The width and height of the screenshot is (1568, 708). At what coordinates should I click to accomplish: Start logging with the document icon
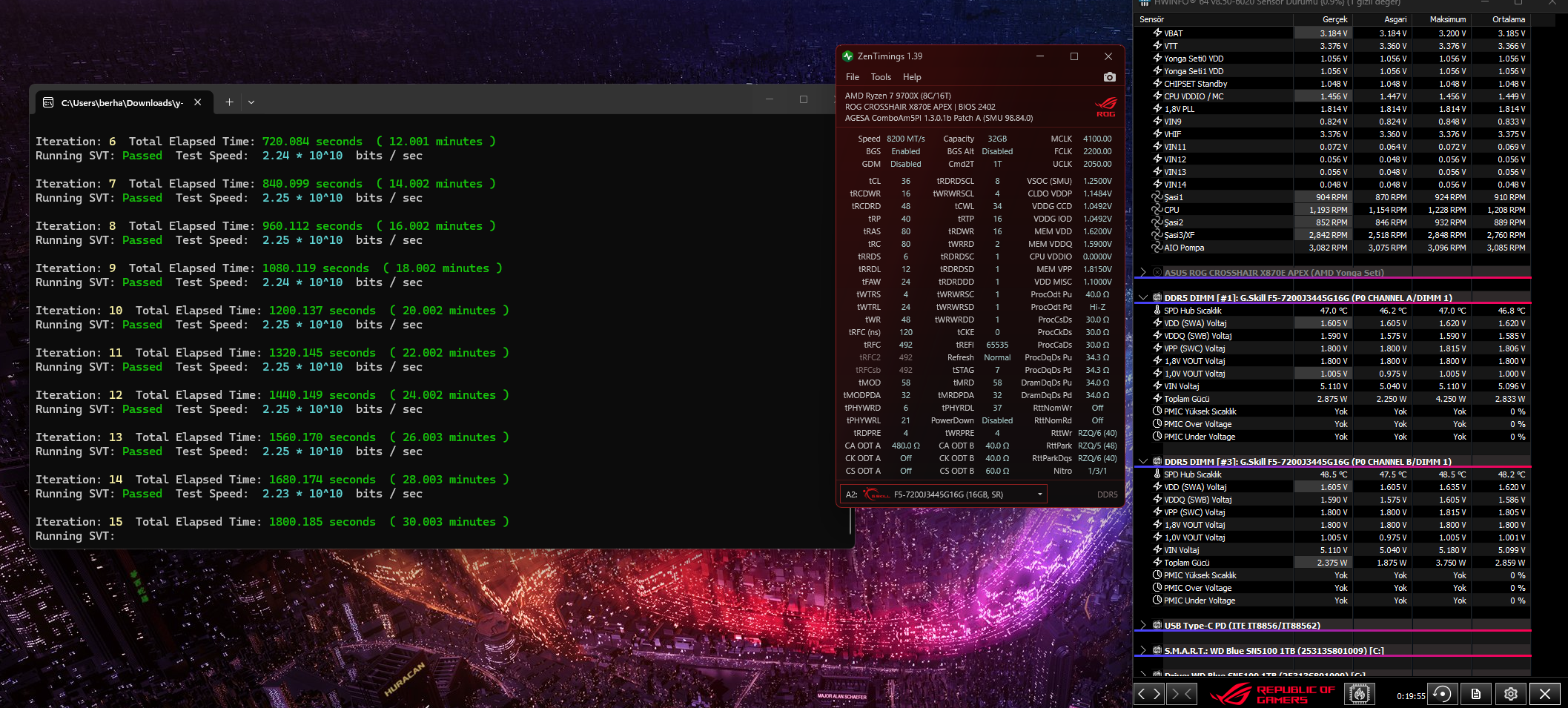pyautogui.click(x=1476, y=694)
